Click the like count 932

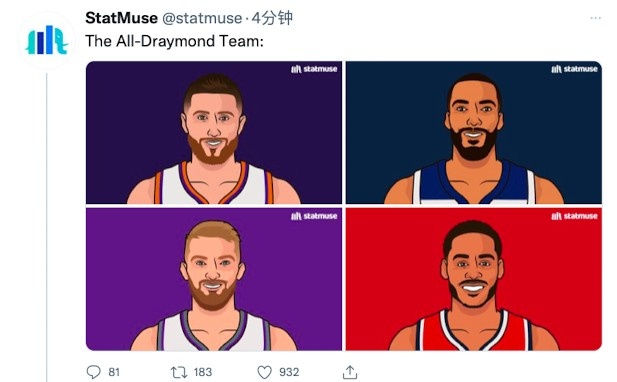[x=289, y=372]
